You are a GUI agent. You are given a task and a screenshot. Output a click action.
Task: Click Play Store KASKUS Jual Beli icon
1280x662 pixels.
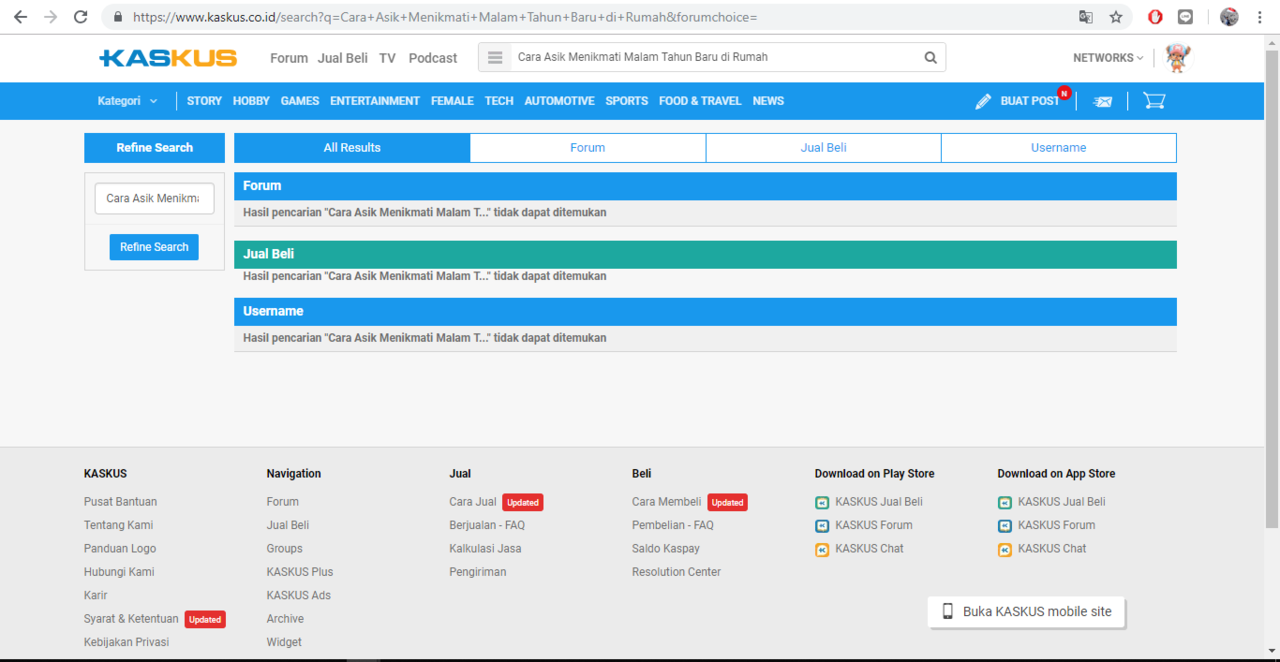click(822, 502)
